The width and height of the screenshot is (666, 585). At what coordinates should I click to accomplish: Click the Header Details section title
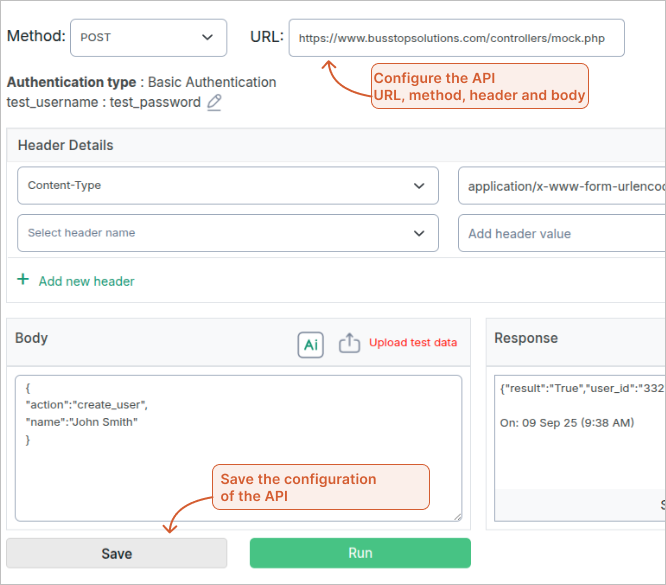click(x=66, y=145)
